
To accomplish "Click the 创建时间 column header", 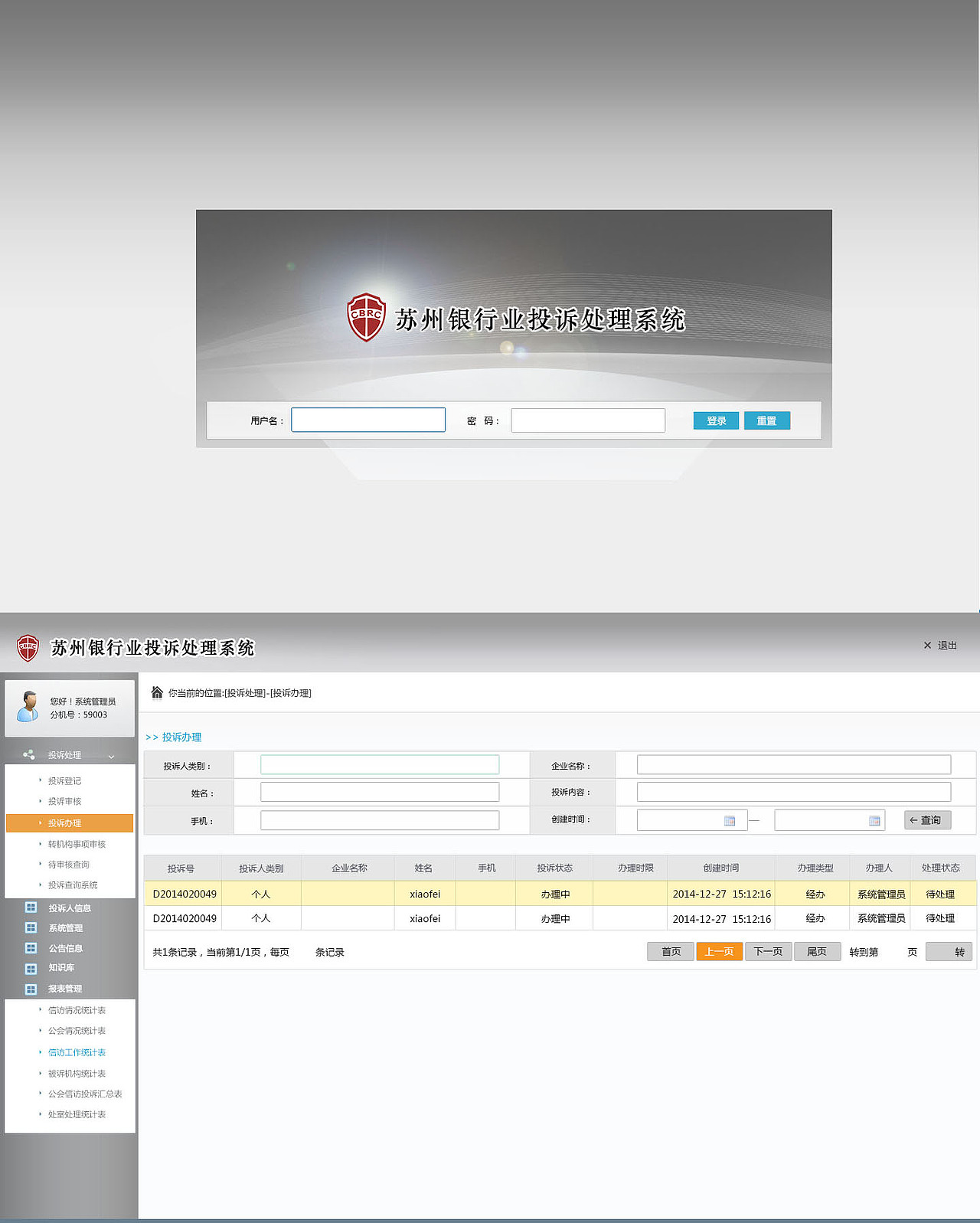I will (x=721, y=868).
